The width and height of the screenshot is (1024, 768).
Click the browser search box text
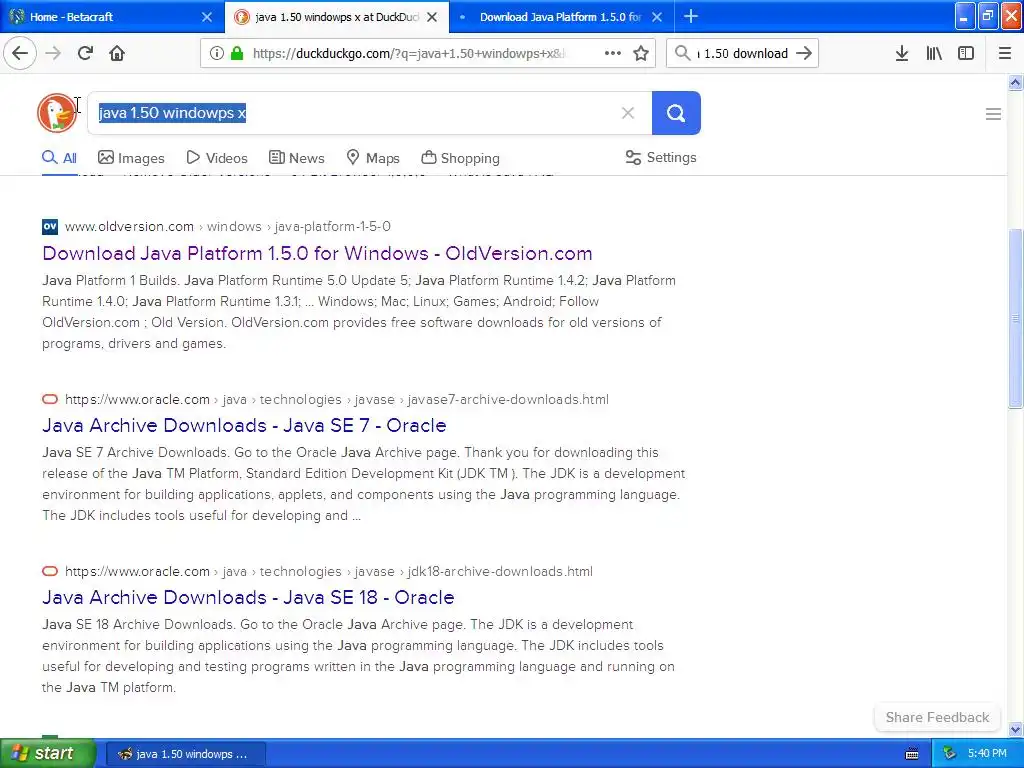point(743,54)
